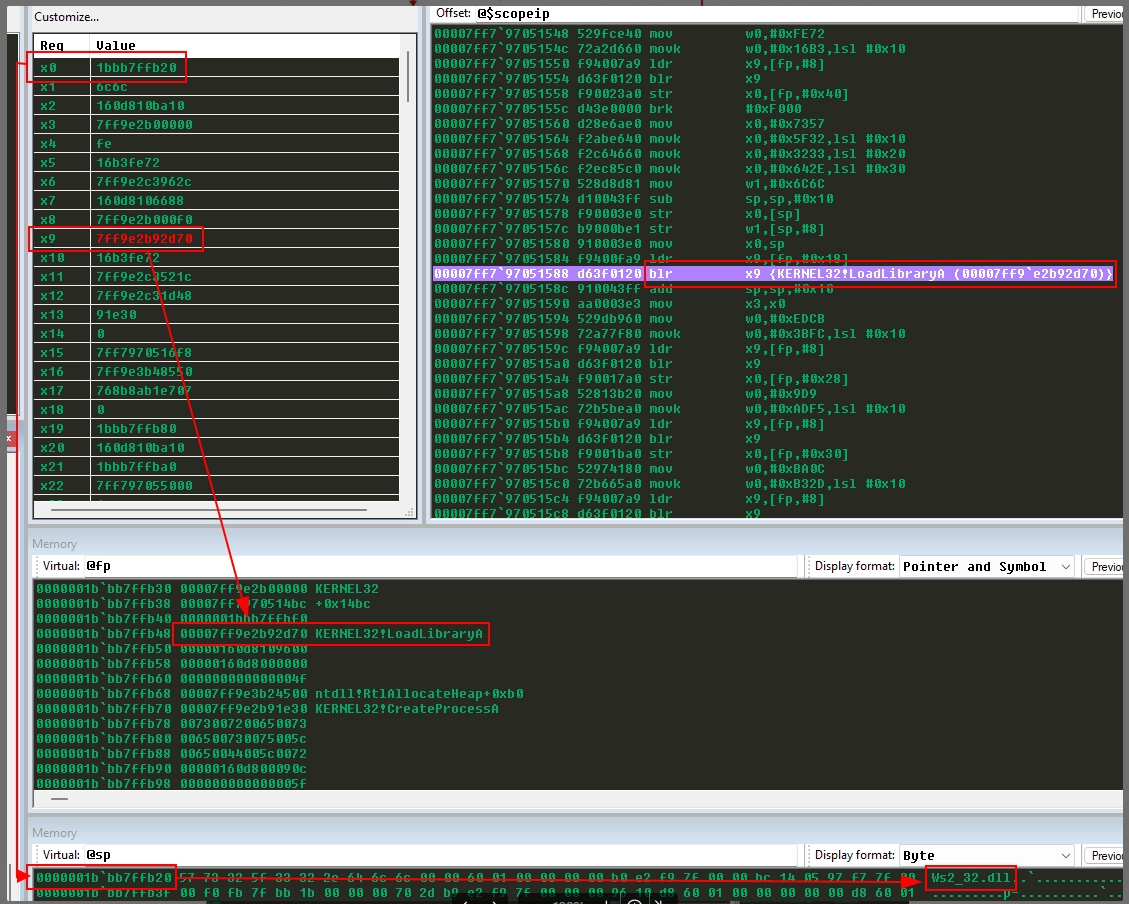Select the x13 register value 91e30
1129x904 pixels.
tap(116, 315)
